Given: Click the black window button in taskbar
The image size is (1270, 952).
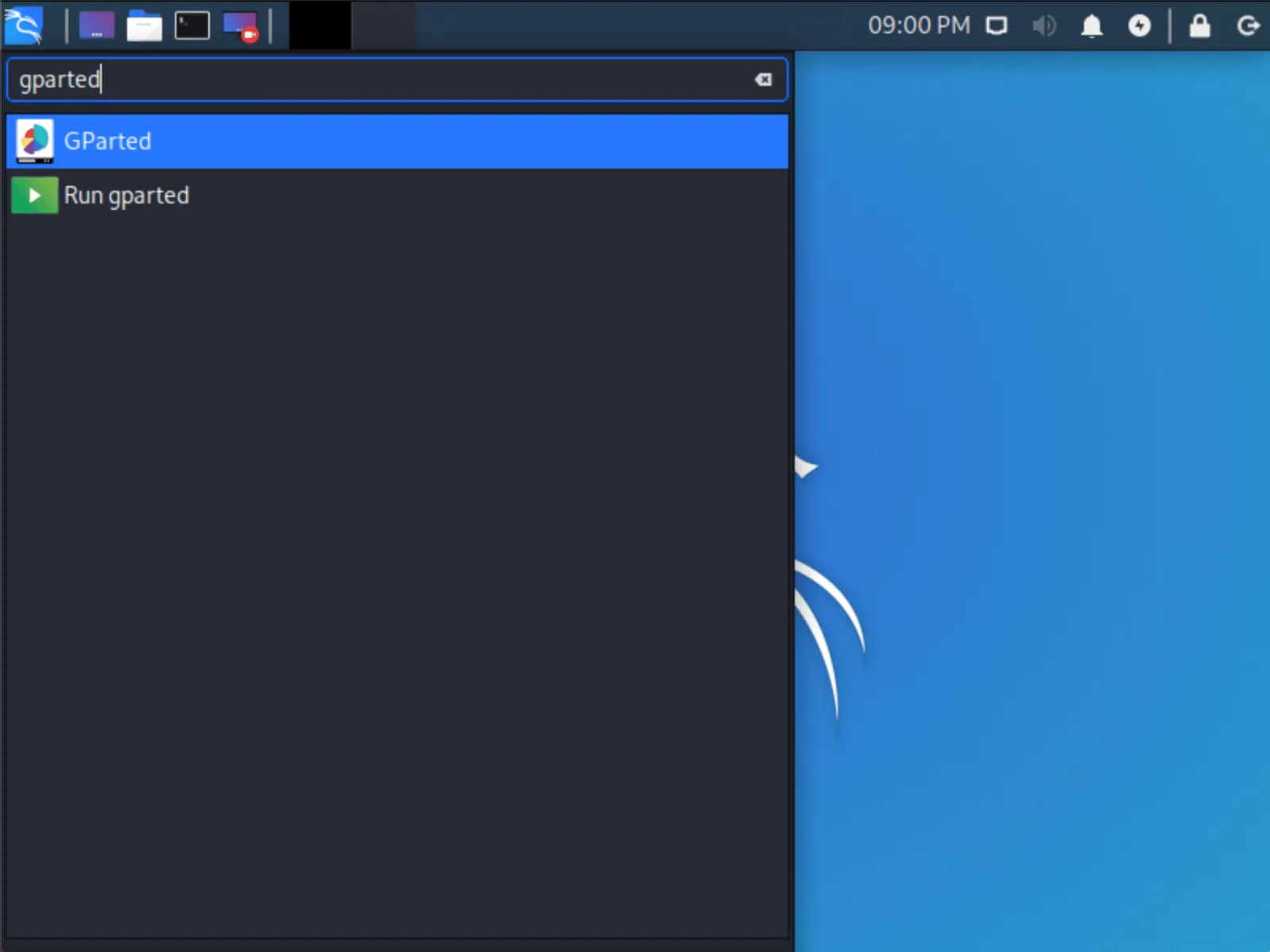Looking at the screenshot, I should pyautogui.click(x=319, y=25).
